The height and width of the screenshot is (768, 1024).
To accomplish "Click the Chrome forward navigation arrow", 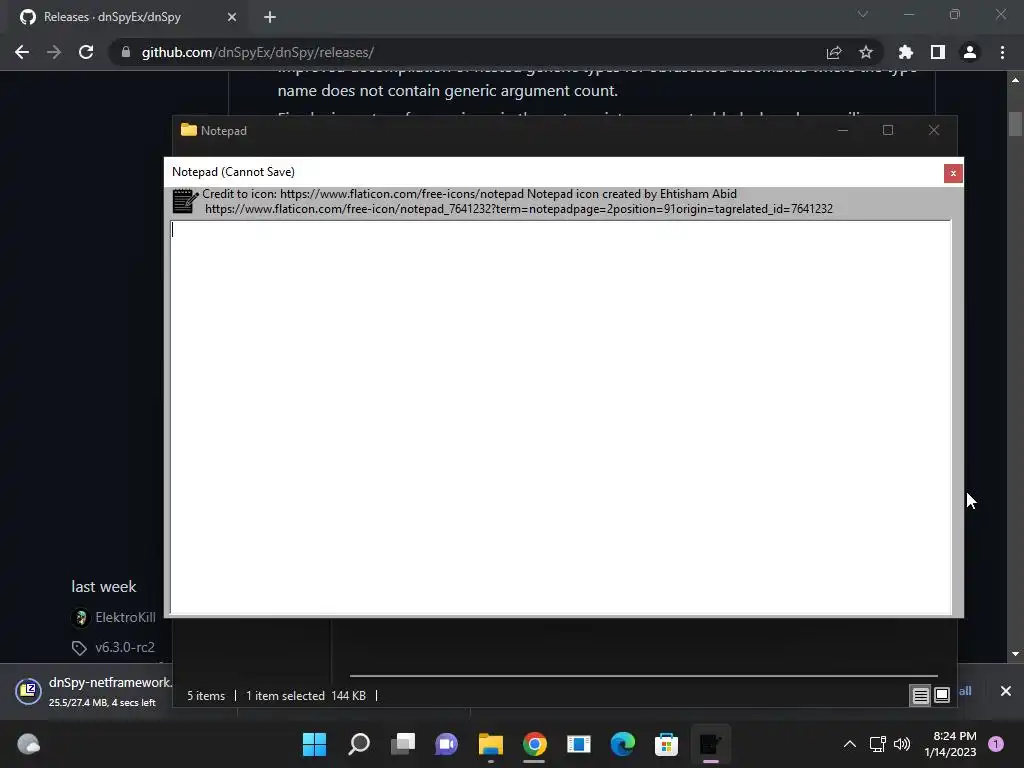I will point(54,52).
